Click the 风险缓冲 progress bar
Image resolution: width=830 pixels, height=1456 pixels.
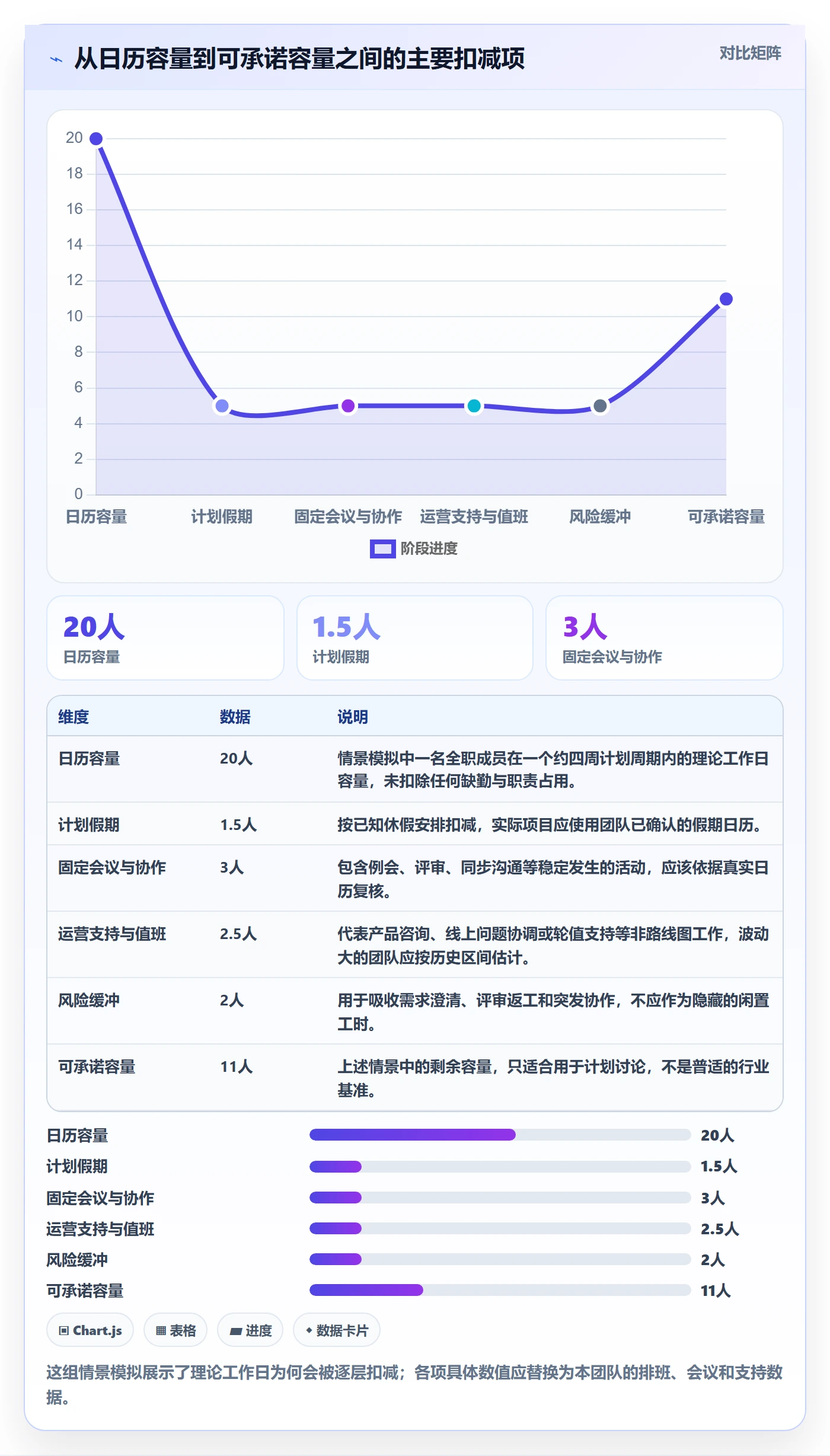tap(500, 1259)
